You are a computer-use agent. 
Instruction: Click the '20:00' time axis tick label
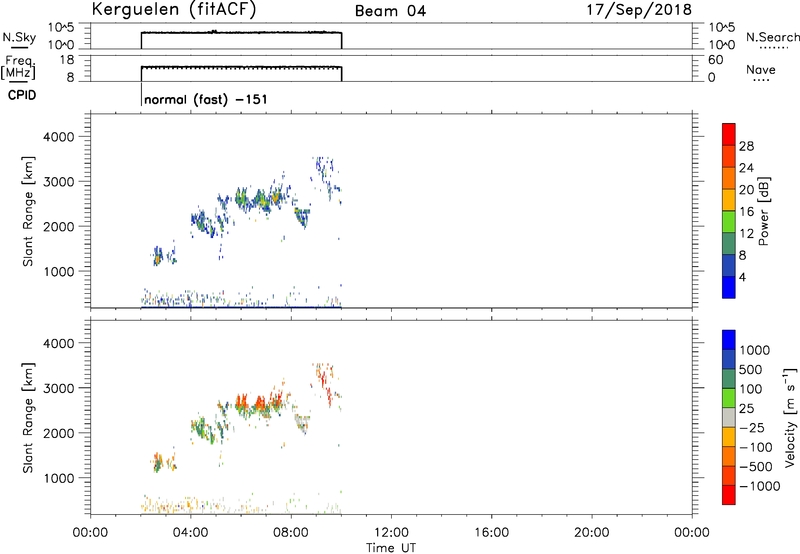pyautogui.click(x=591, y=533)
